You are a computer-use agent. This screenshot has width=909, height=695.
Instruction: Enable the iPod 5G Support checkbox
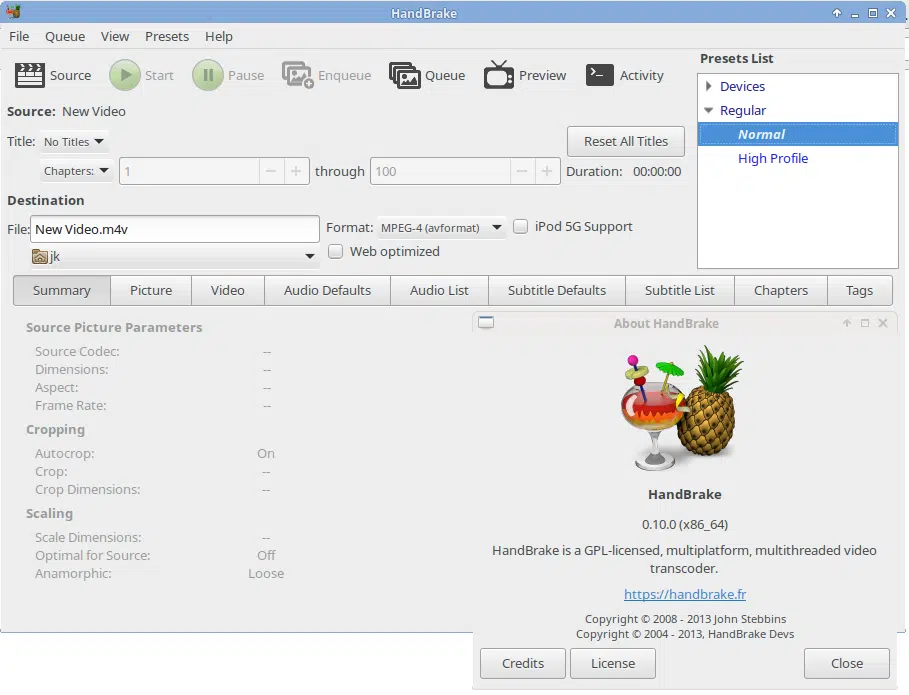521,227
